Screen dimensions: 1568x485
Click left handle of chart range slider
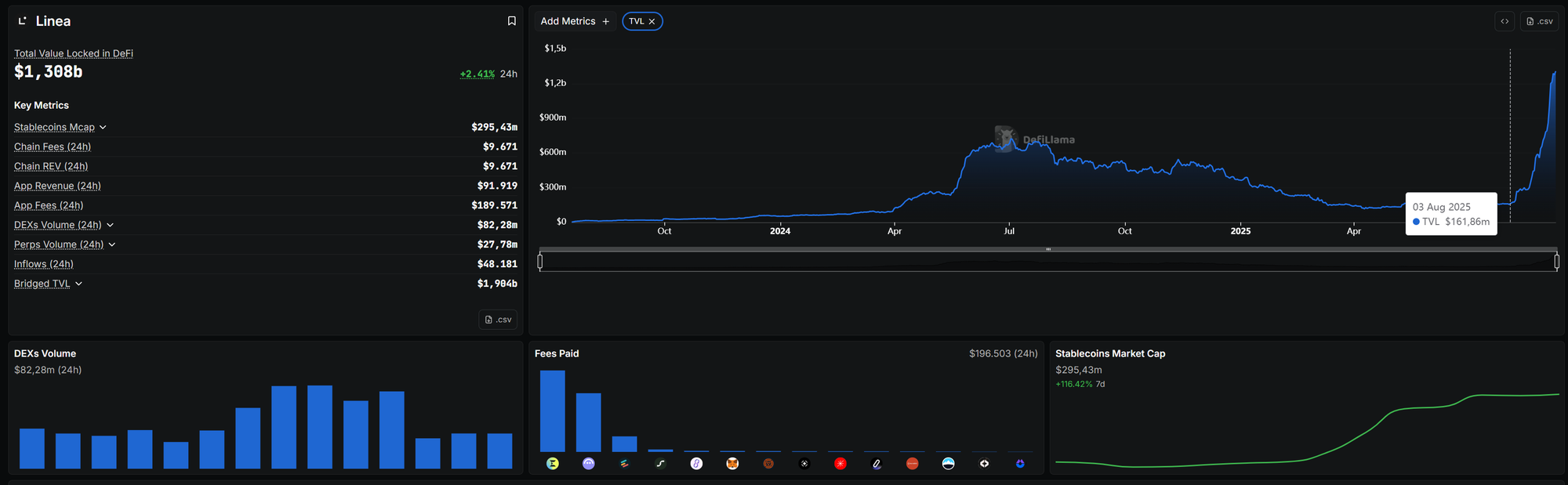point(540,262)
